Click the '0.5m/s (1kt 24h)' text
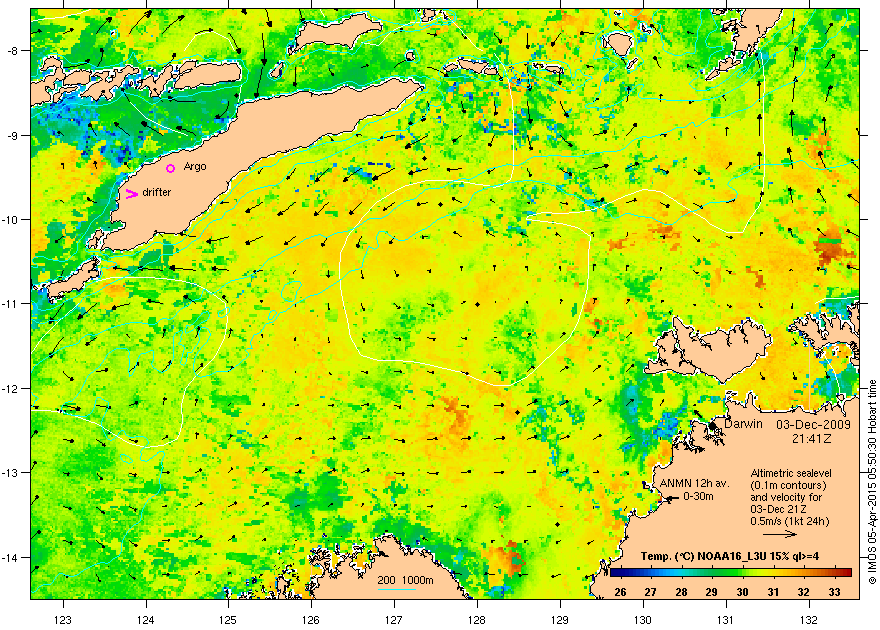The width and height of the screenshot is (880, 630). pos(790,521)
